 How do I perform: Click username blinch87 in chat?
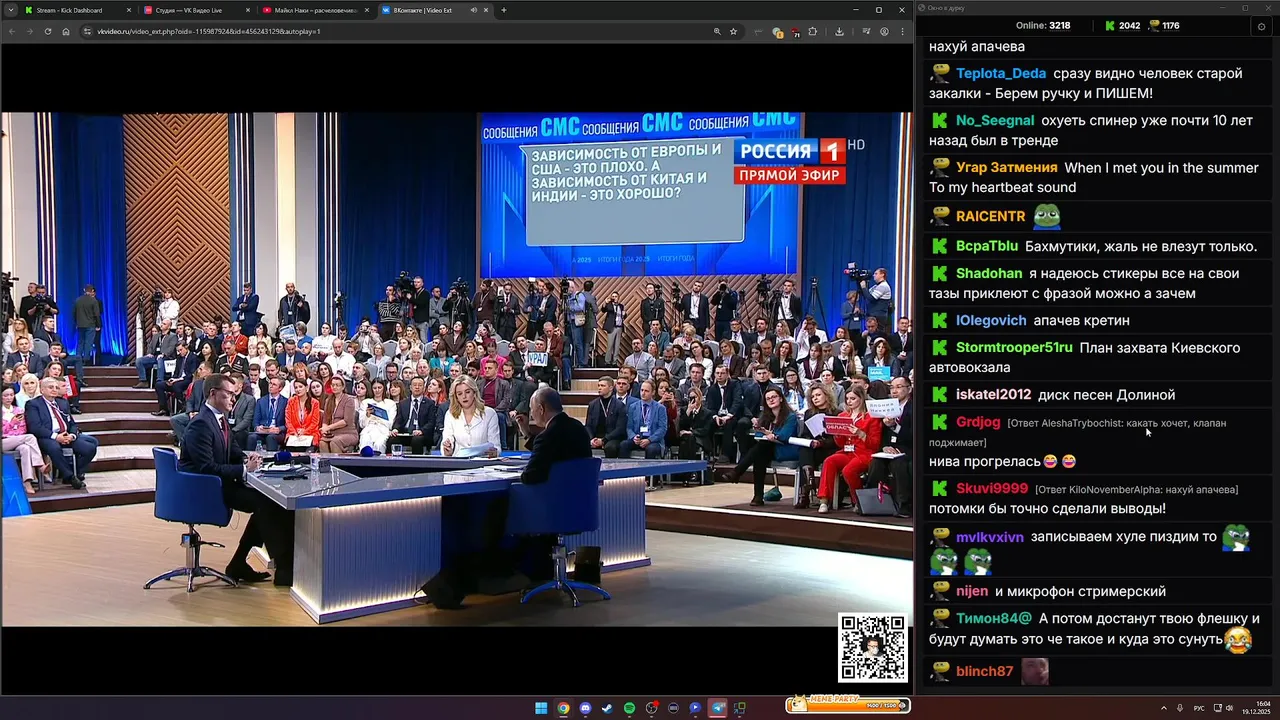coord(985,672)
